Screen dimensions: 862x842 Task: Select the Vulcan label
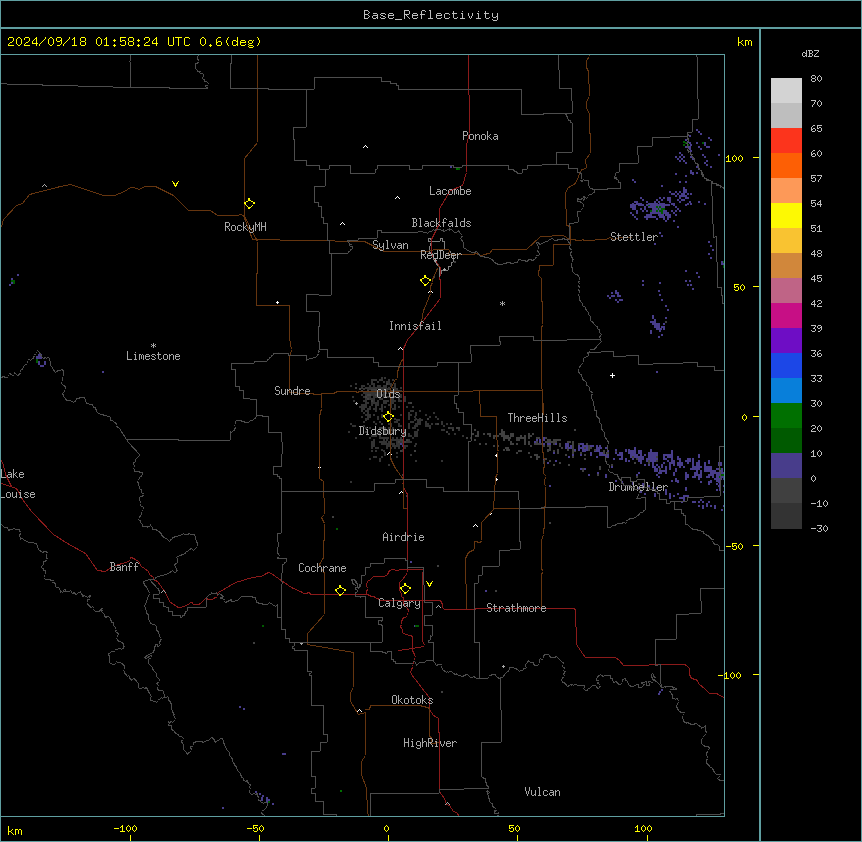[542, 792]
